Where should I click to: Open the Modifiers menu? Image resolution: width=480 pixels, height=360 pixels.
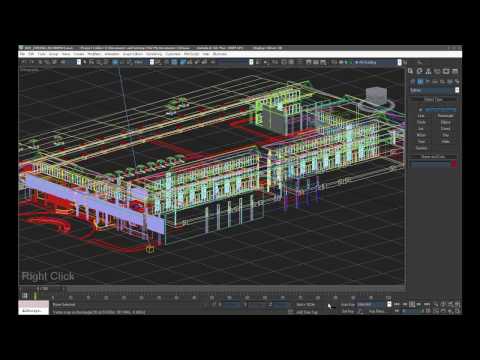tap(94, 54)
